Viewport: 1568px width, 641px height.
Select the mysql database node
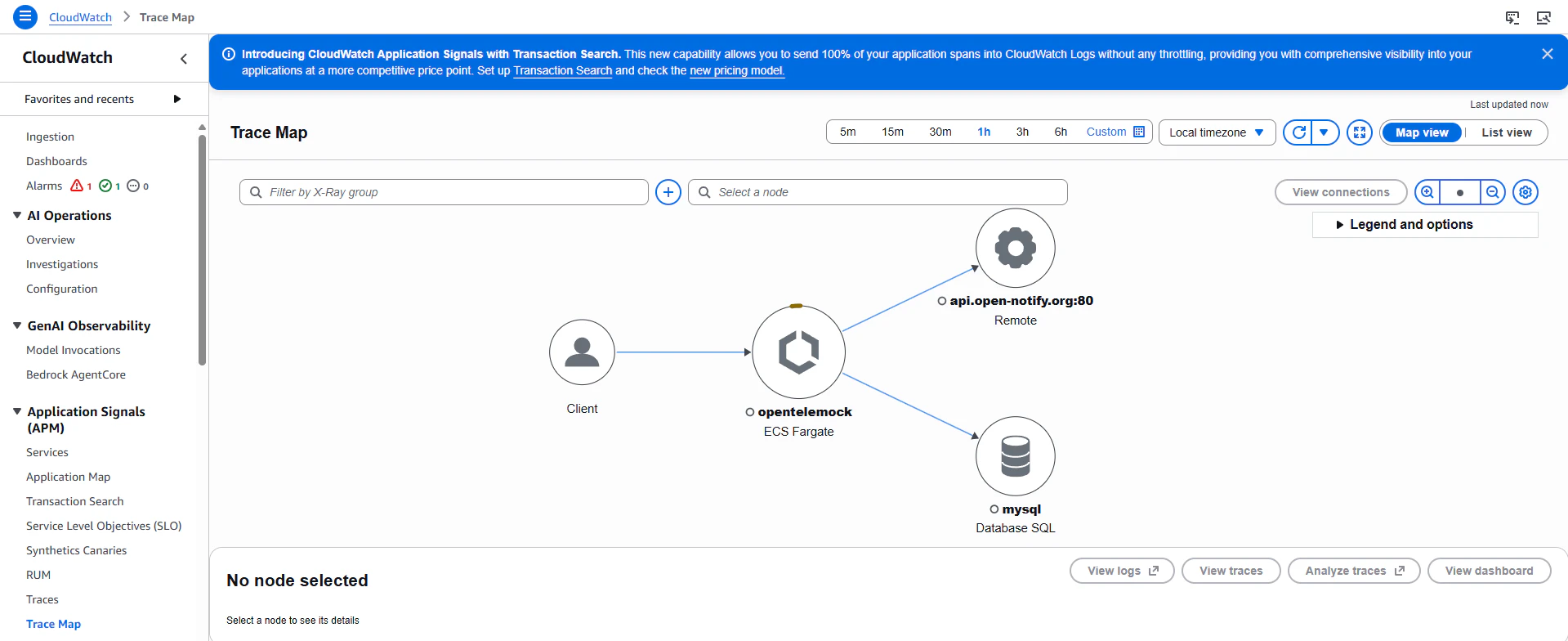tap(1016, 456)
